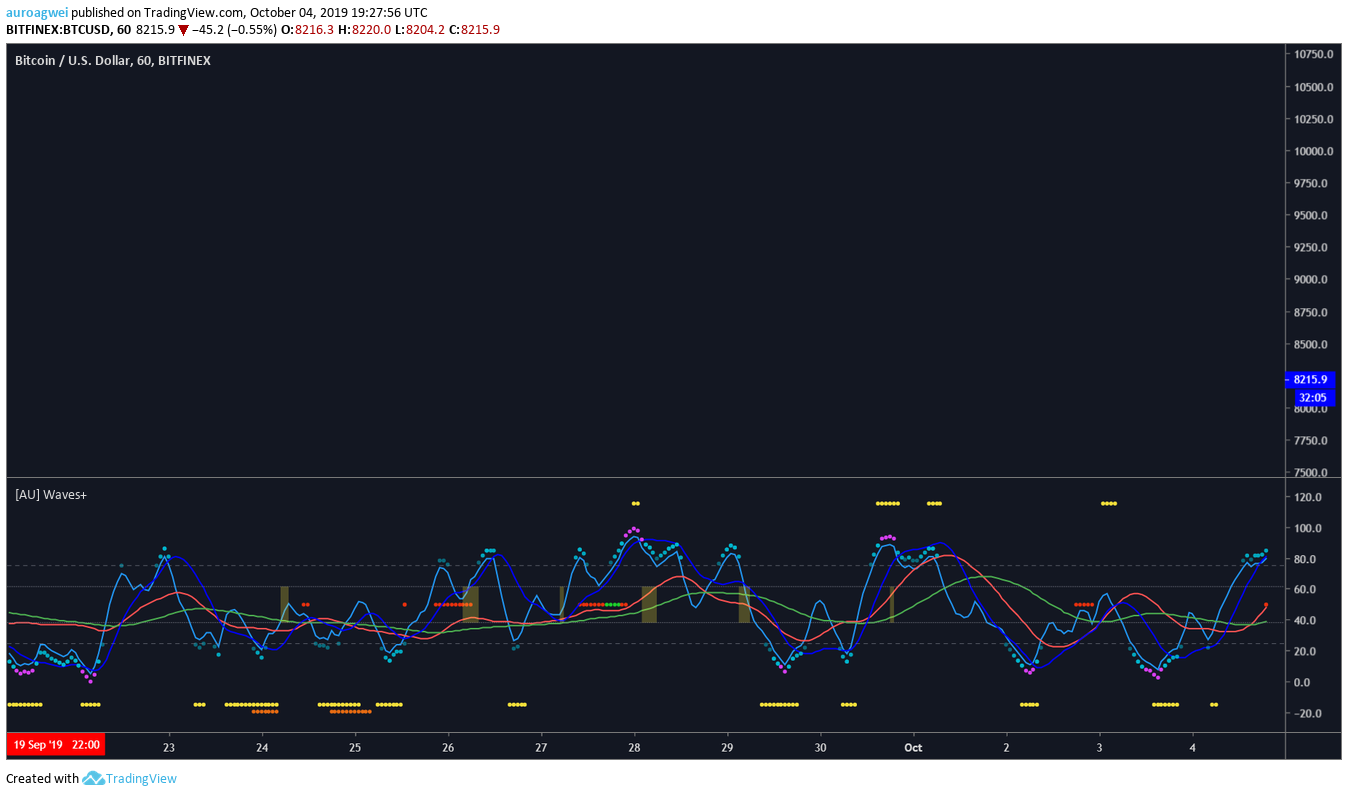Click the TradingView logo icon at bottom

tap(93, 778)
